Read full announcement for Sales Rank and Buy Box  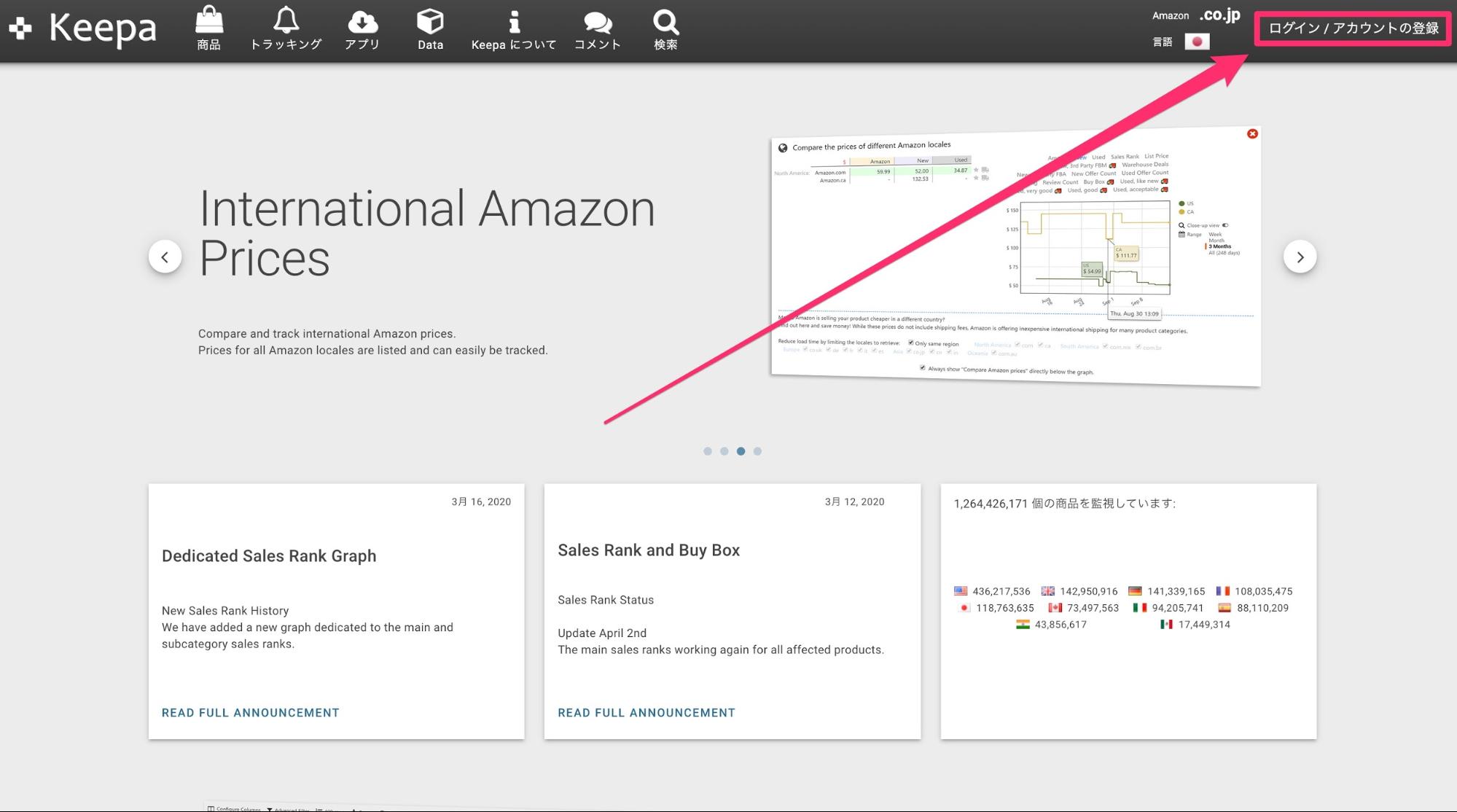click(x=647, y=713)
